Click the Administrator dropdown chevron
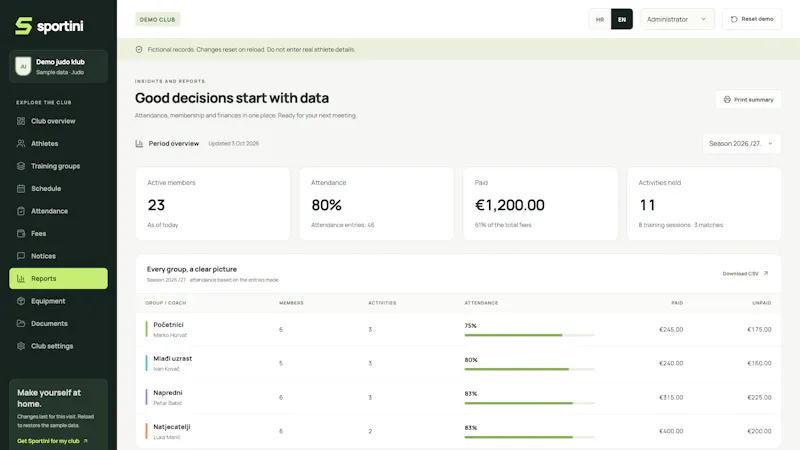 point(703,19)
